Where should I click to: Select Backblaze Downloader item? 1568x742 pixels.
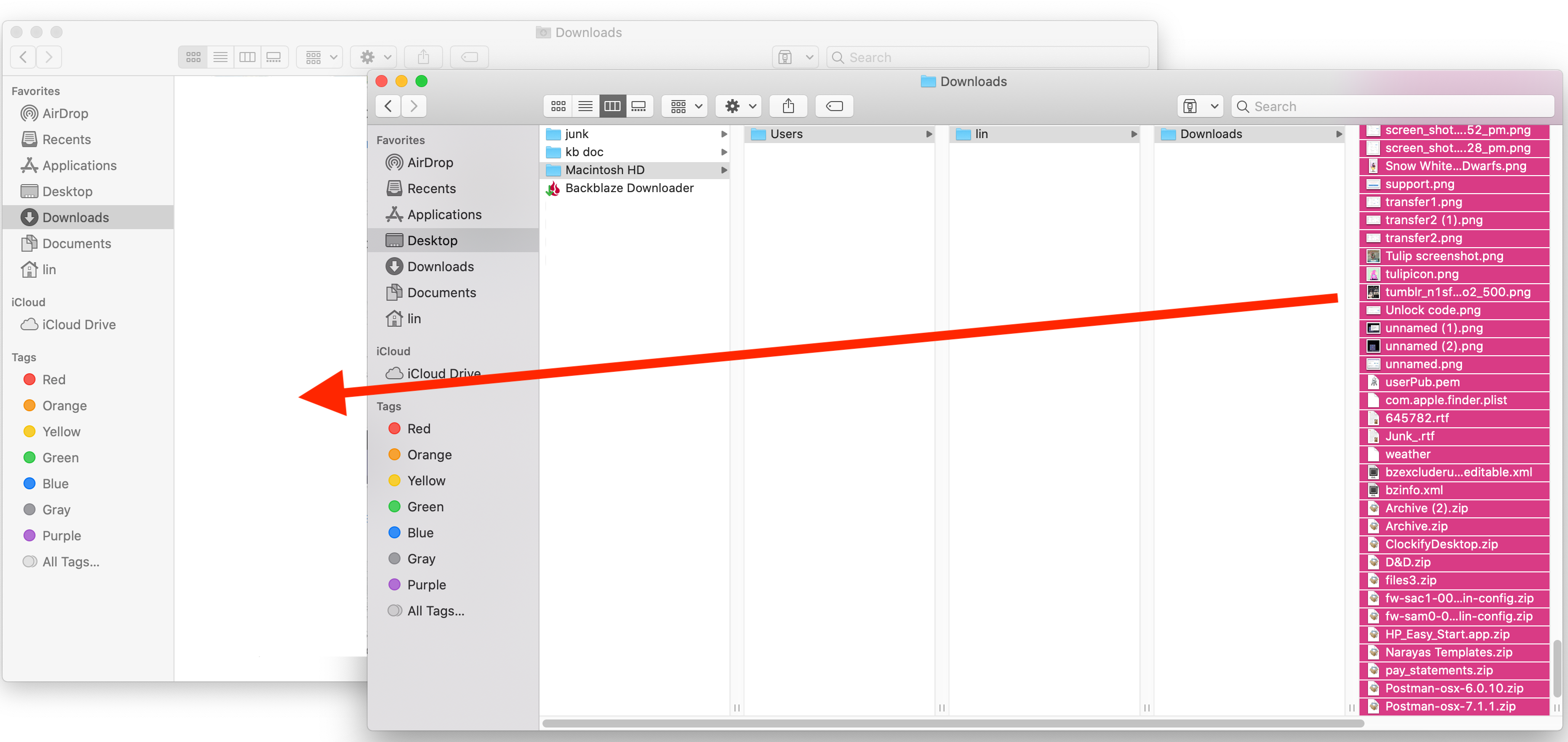[635, 188]
